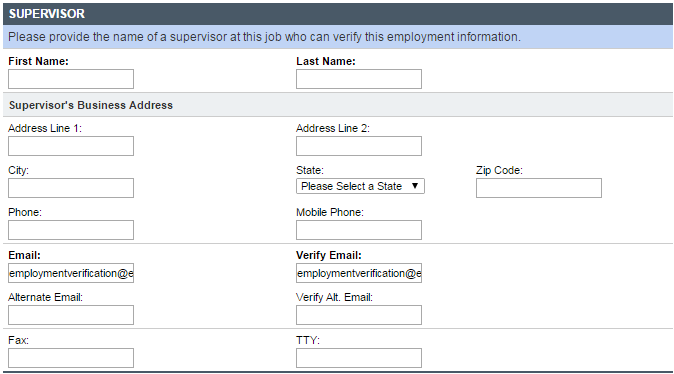The image size is (674, 374).
Task: Click the Last Name input field
Action: 359,79
